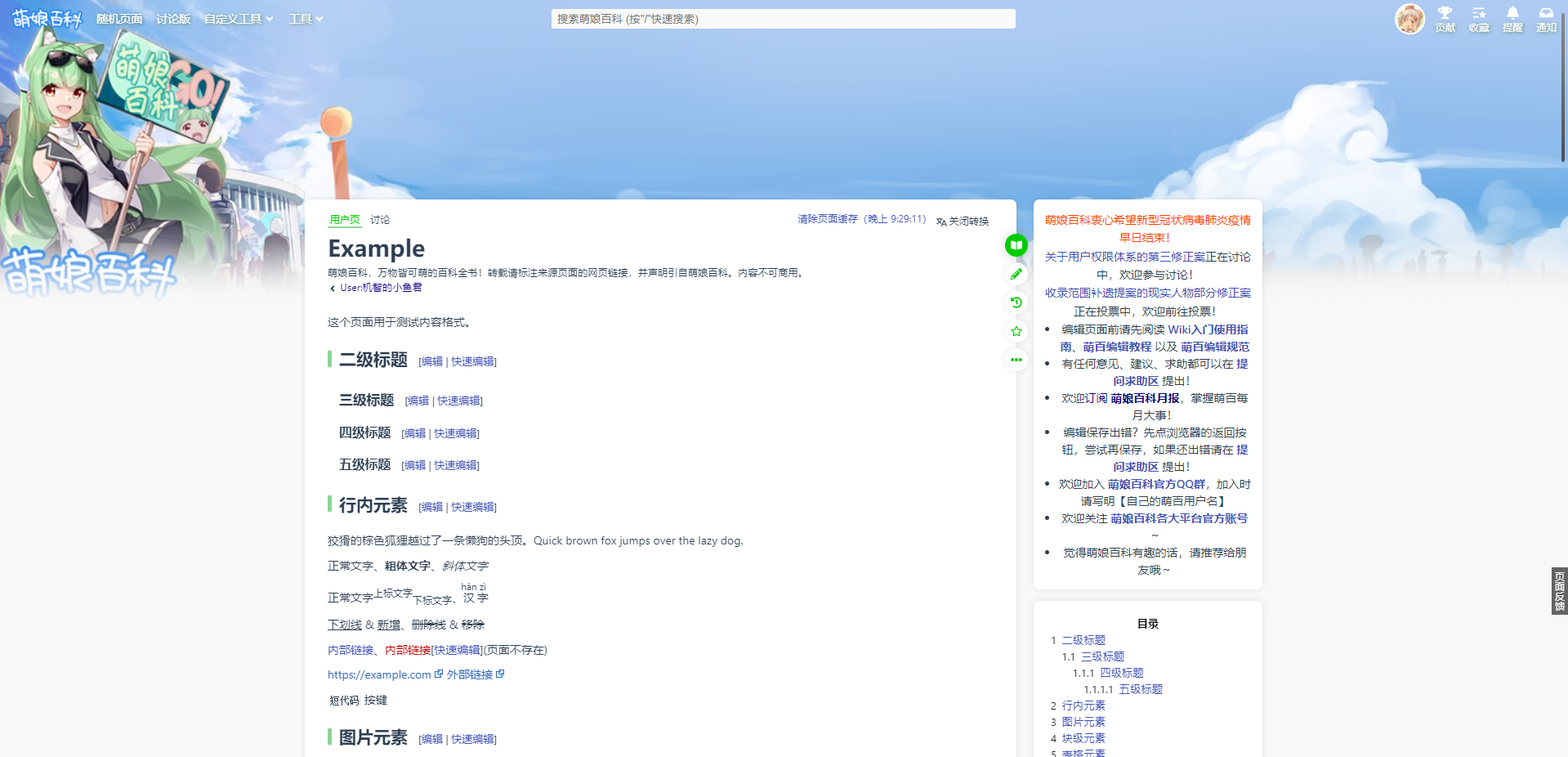Click the 收藏 watchlist icon in header
Screen dimensions: 1568x757
pos(1479,18)
